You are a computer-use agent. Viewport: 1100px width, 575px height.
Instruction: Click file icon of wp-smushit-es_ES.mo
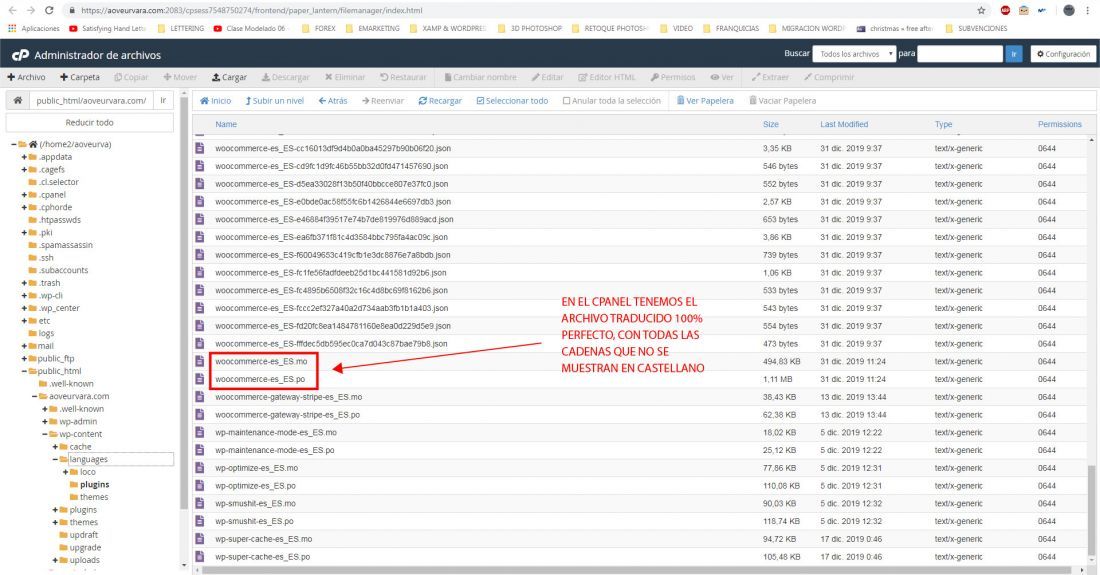tap(200, 503)
